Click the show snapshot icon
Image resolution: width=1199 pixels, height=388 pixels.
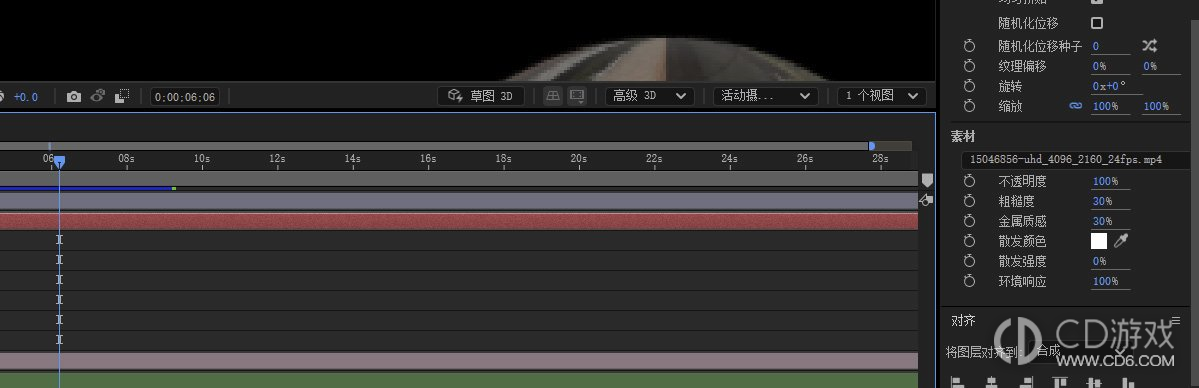click(98, 96)
